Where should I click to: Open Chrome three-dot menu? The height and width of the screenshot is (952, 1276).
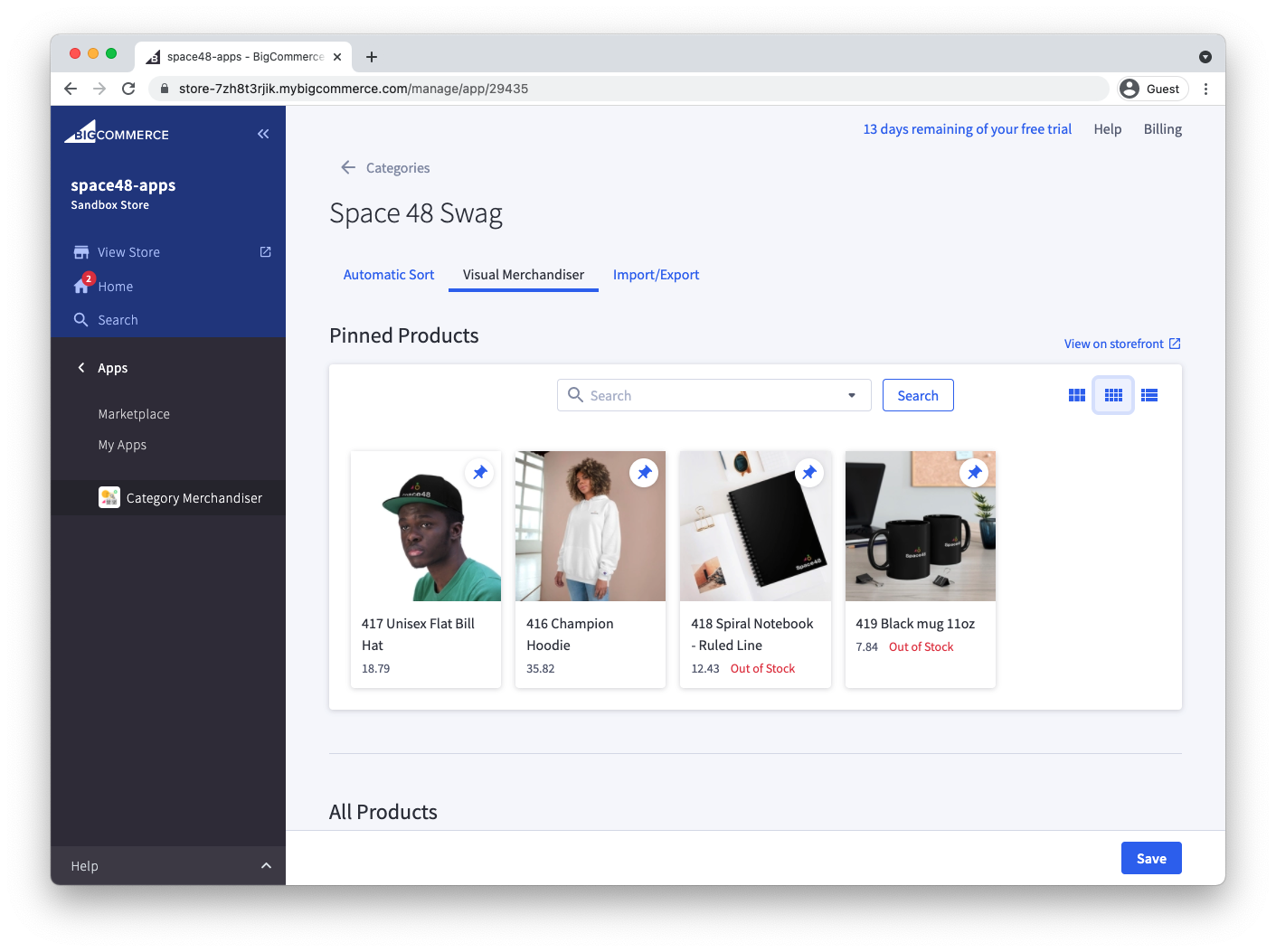1205,89
